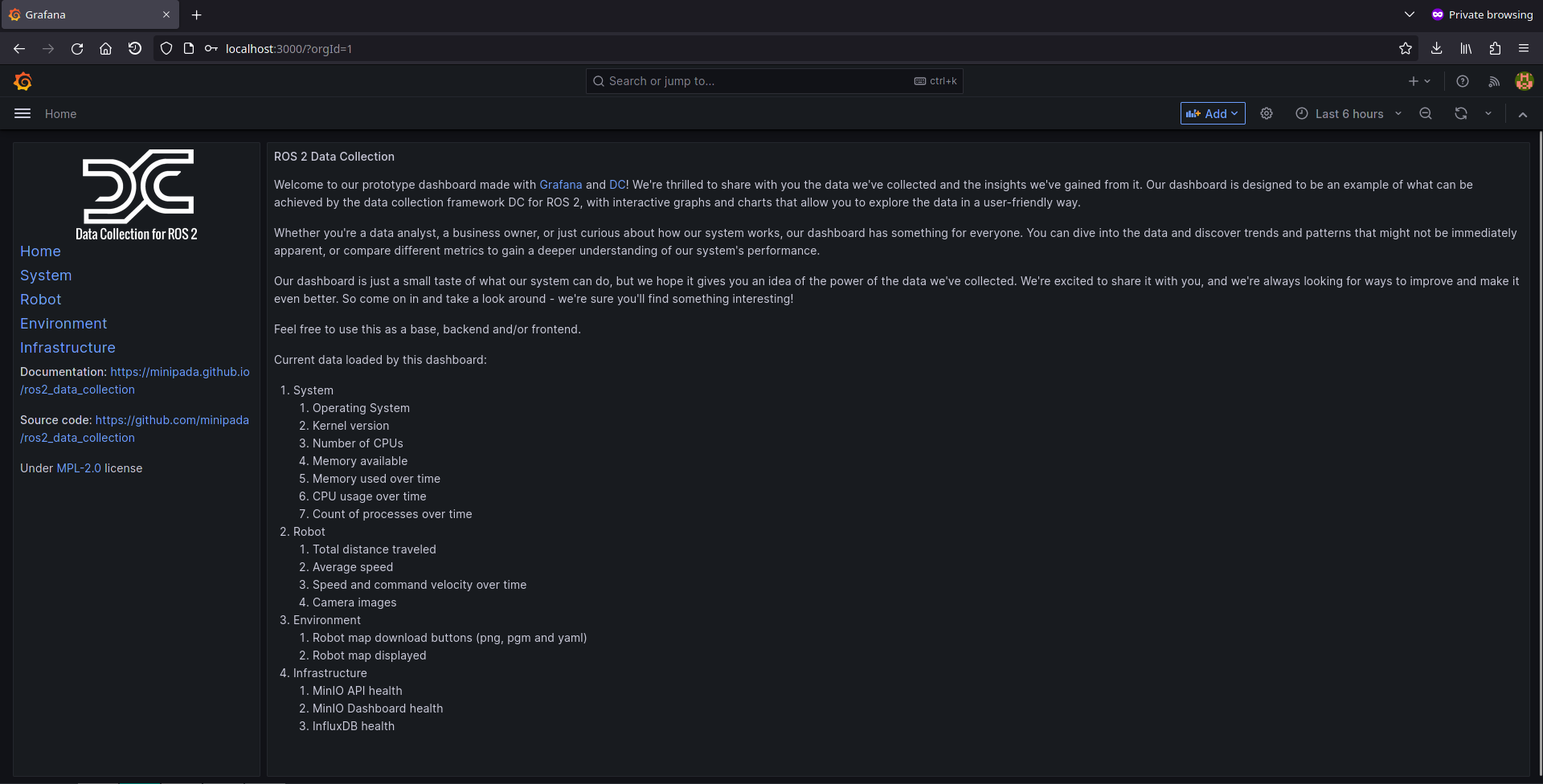Select the Grafana browser tab
The image size is (1543, 784).
pos(88,15)
